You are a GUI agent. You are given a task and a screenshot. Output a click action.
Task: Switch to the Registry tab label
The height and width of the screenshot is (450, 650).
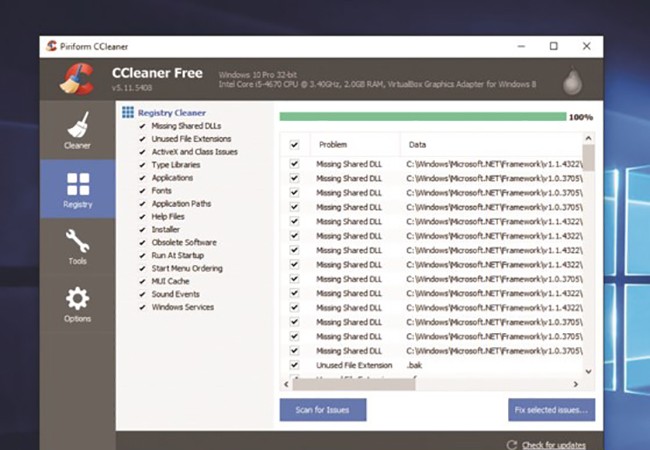click(x=78, y=204)
